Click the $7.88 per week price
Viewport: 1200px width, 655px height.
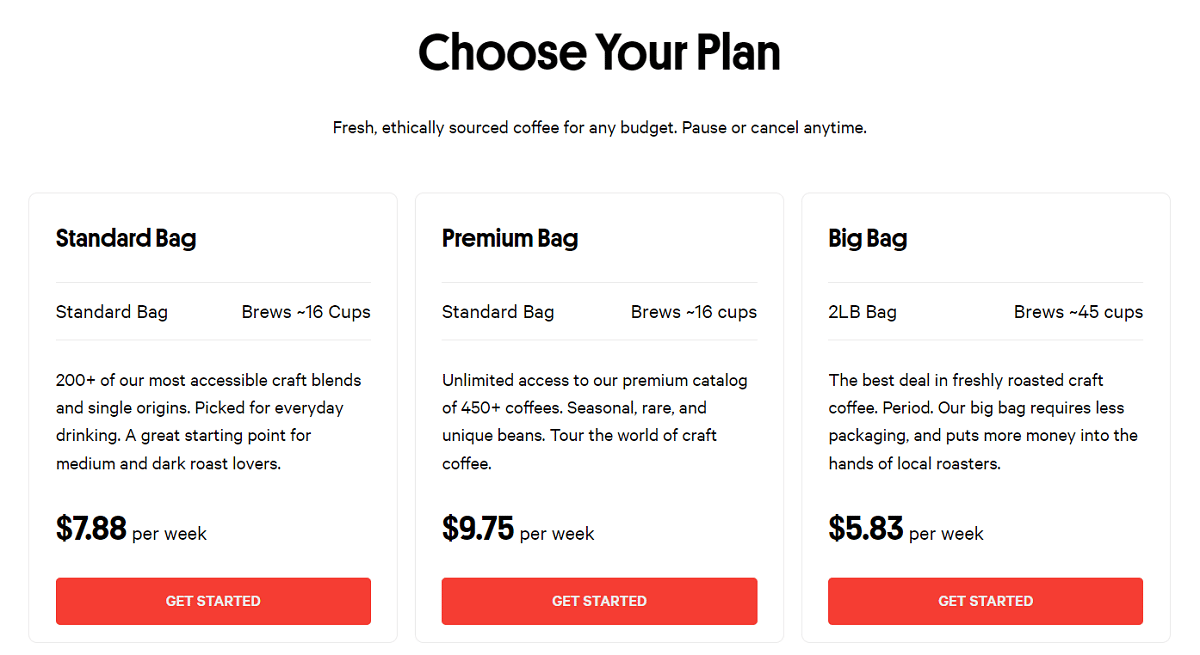click(131, 529)
